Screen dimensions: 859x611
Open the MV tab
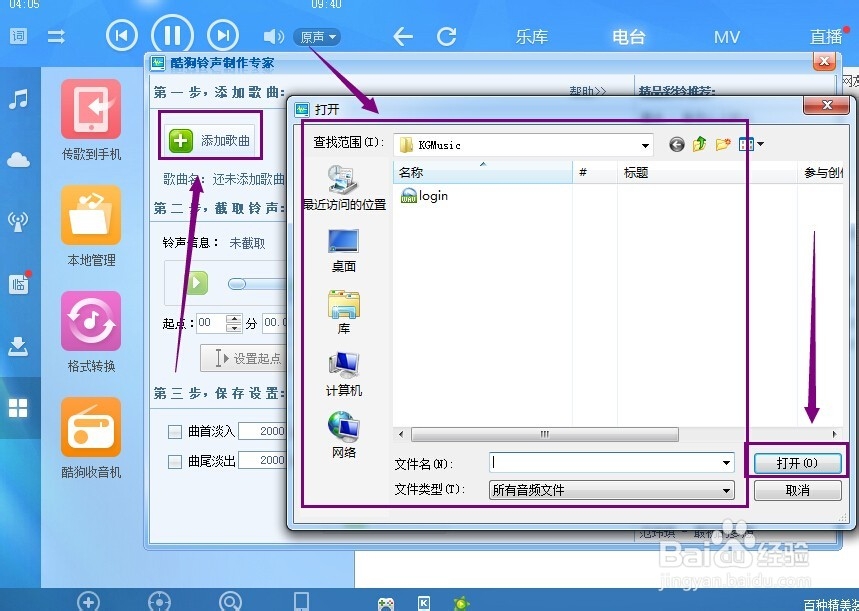click(x=726, y=37)
